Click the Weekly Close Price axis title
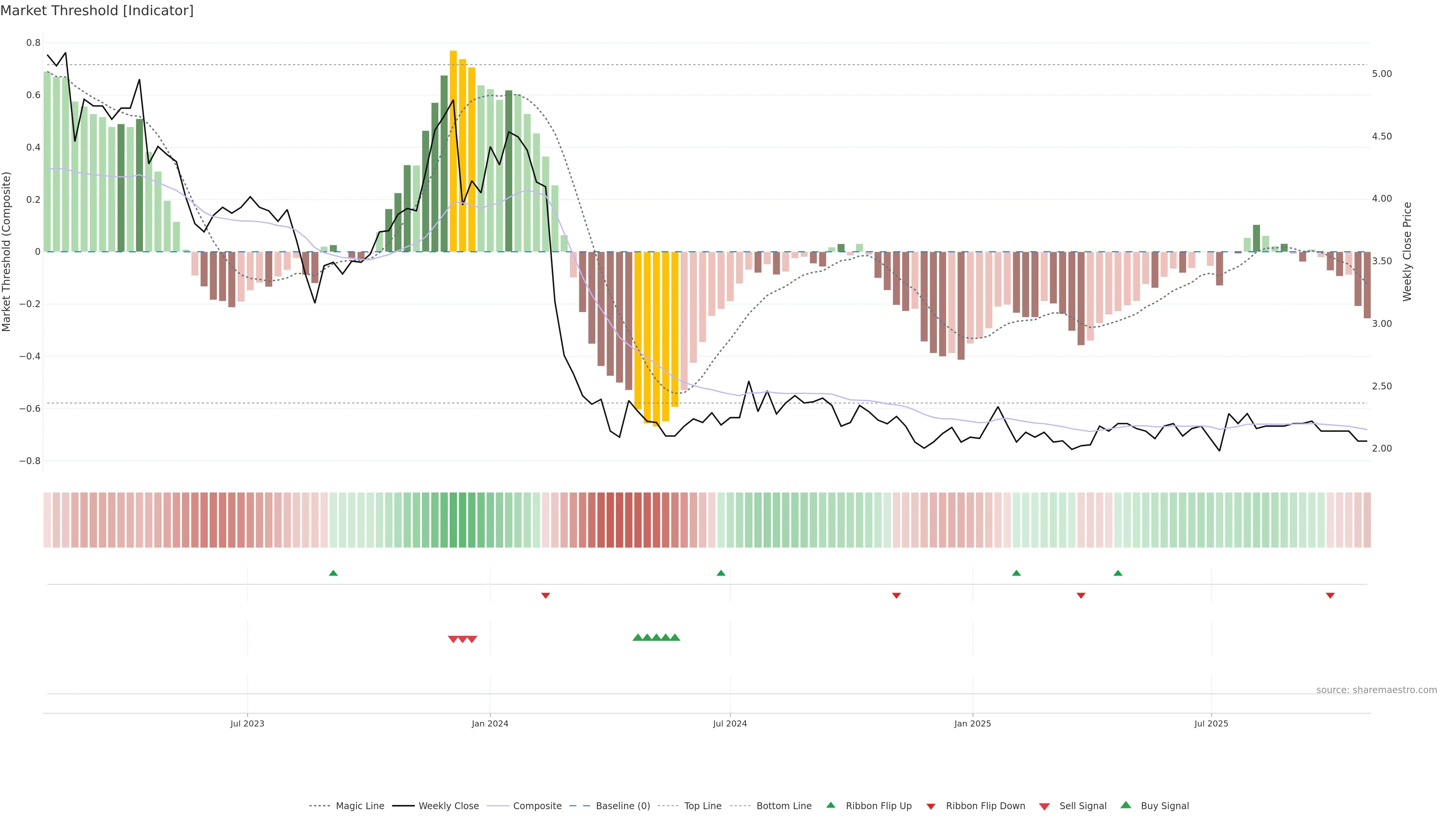Viewport: 1456px width, 819px height. tap(1407, 251)
